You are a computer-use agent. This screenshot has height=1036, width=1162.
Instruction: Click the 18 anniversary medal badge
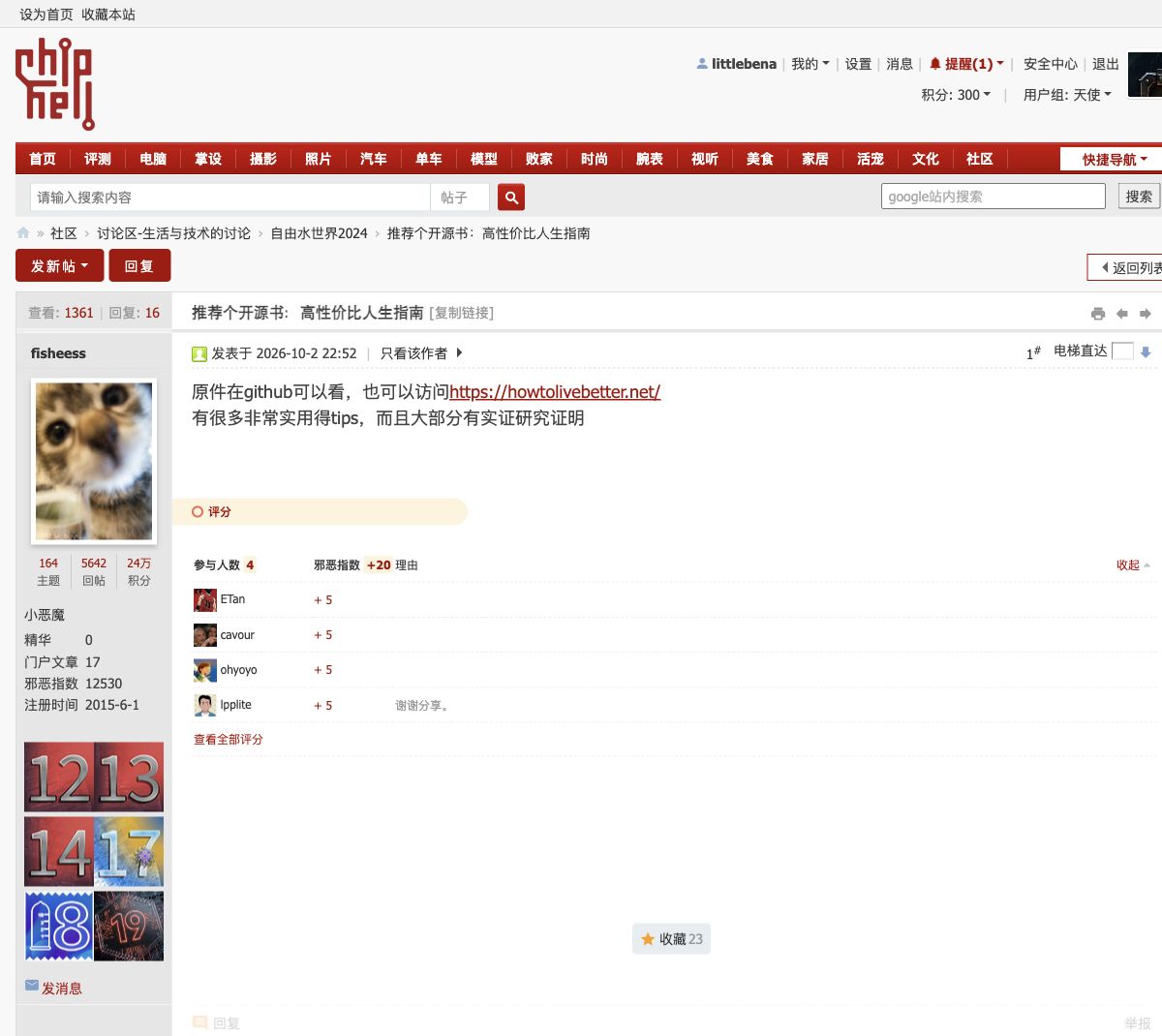click(59, 927)
